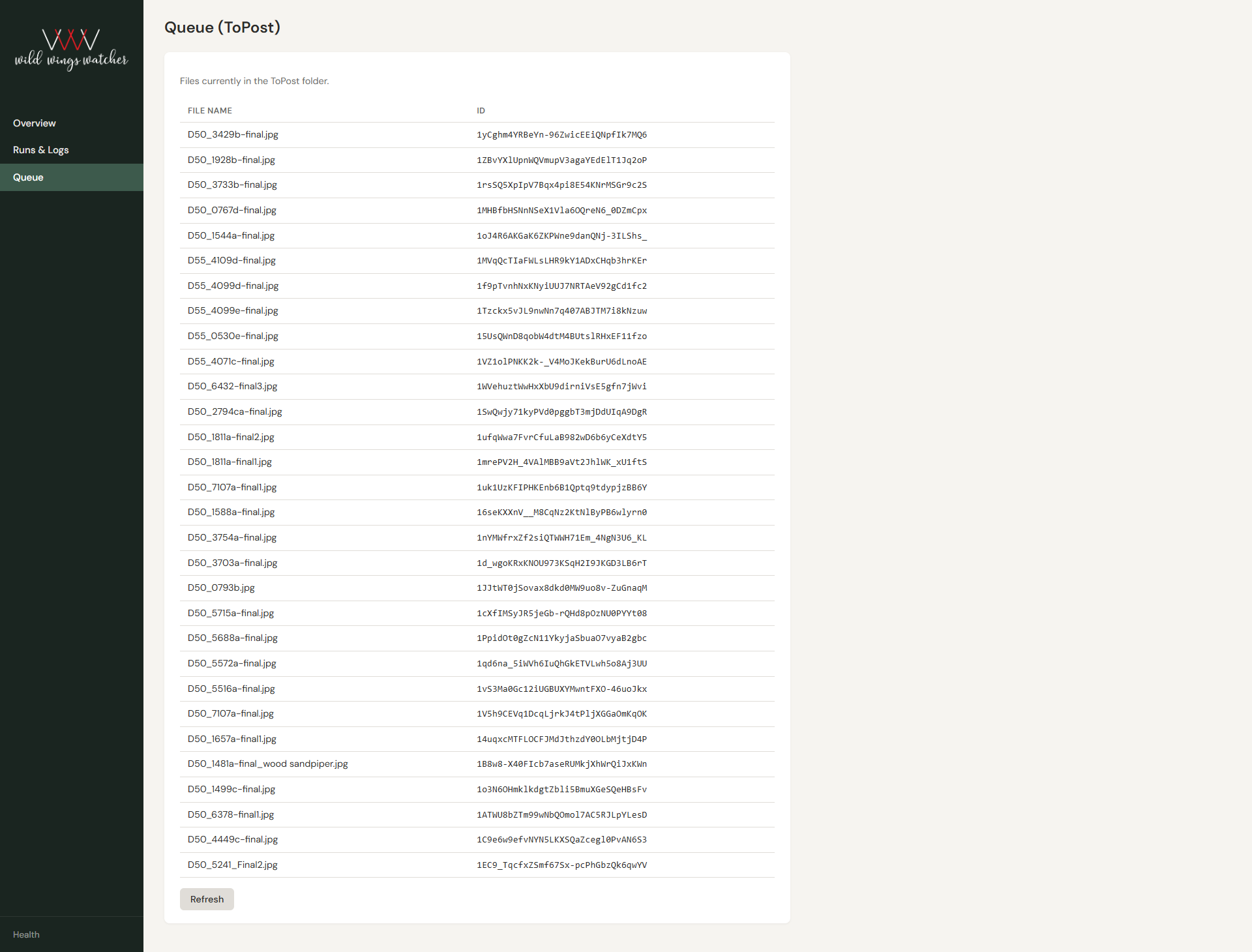
Task: Open the Health link
Action: 26,934
